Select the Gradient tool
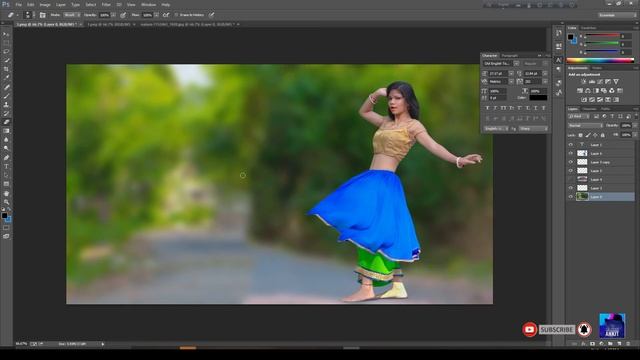640x360 pixels. click(6, 131)
